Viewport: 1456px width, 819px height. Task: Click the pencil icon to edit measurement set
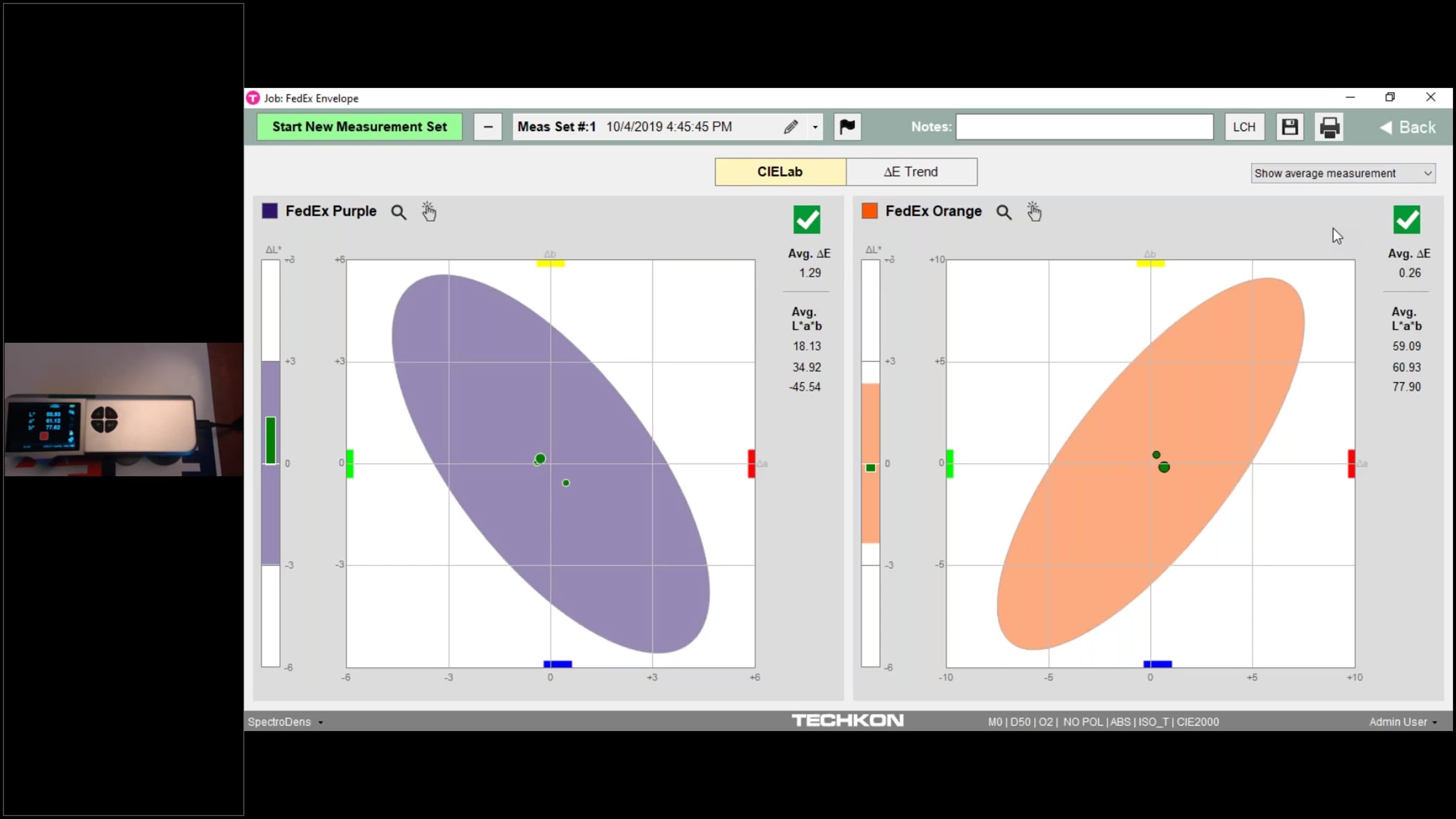point(790,127)
